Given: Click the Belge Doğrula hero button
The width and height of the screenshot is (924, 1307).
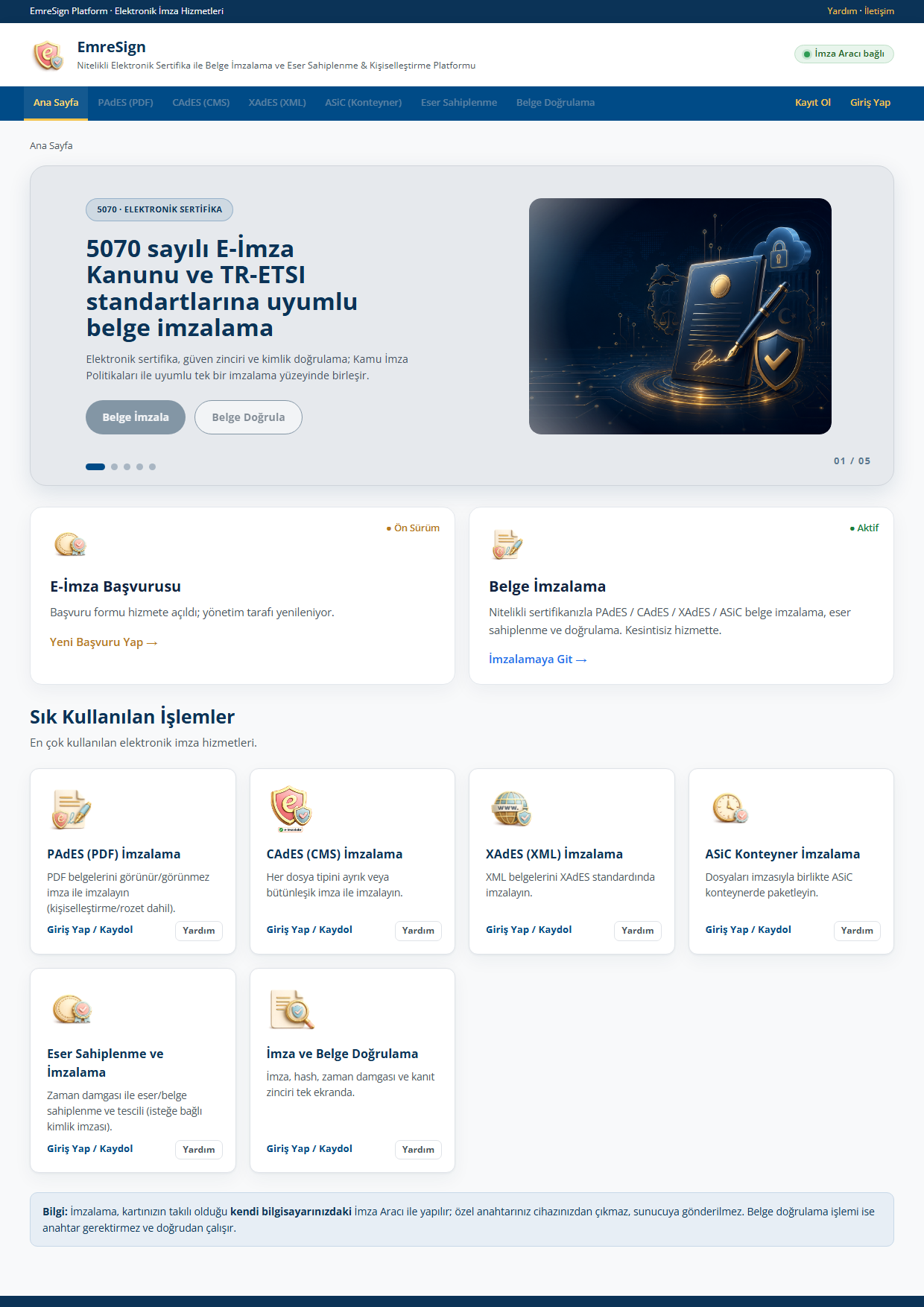Looking at the screenshot, I should coord(248,417).
